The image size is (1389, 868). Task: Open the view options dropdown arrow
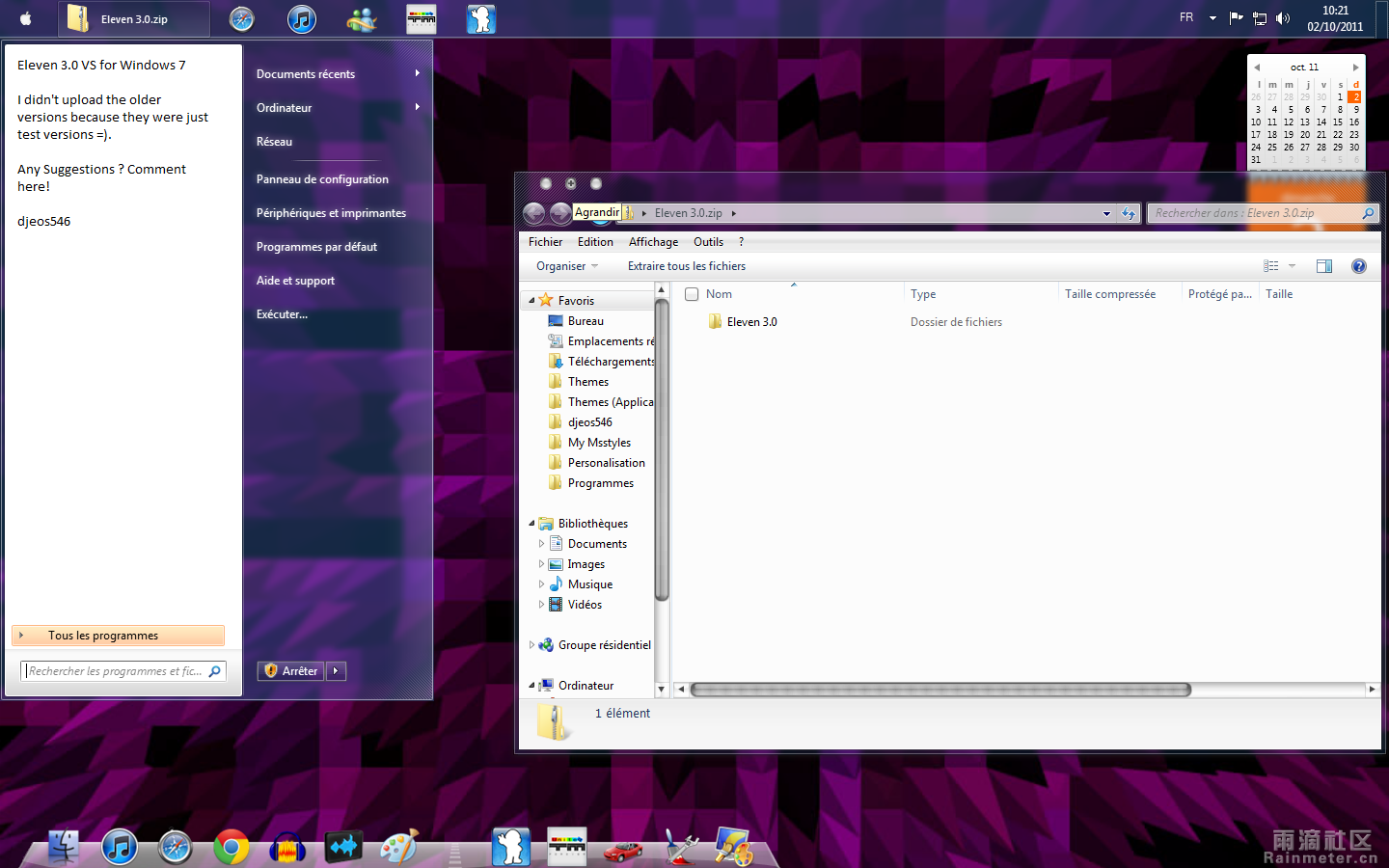(x=1292, y=266)
